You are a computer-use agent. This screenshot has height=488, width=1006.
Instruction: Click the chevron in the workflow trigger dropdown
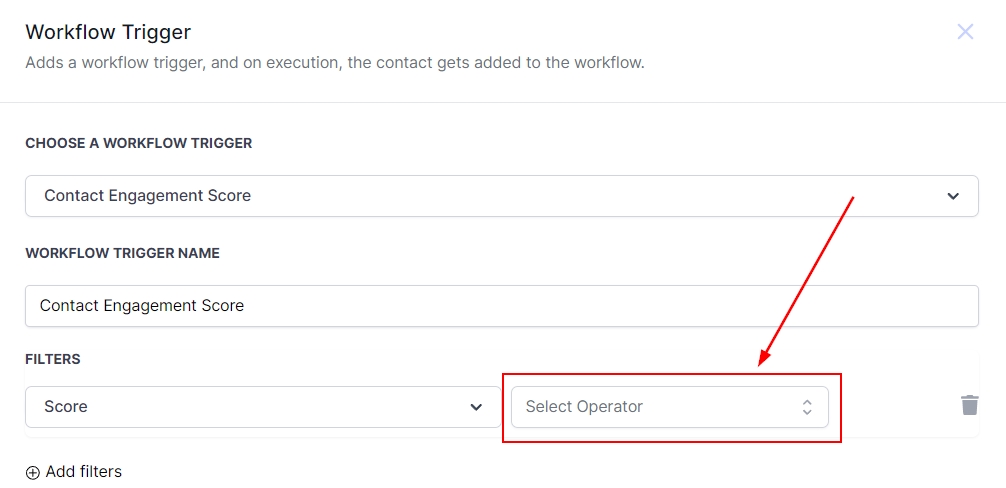(x=953, y=196)
